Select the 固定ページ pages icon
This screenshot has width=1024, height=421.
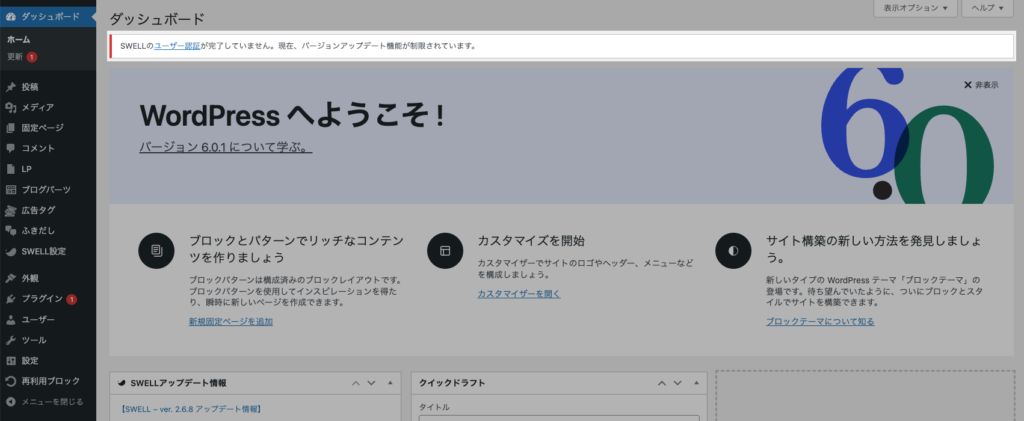point(10,128)
